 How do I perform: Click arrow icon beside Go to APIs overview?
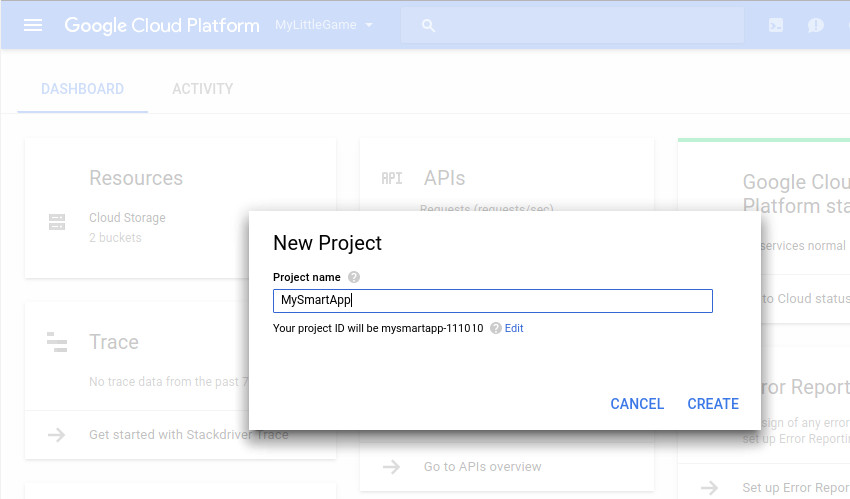tap(391, 467)
